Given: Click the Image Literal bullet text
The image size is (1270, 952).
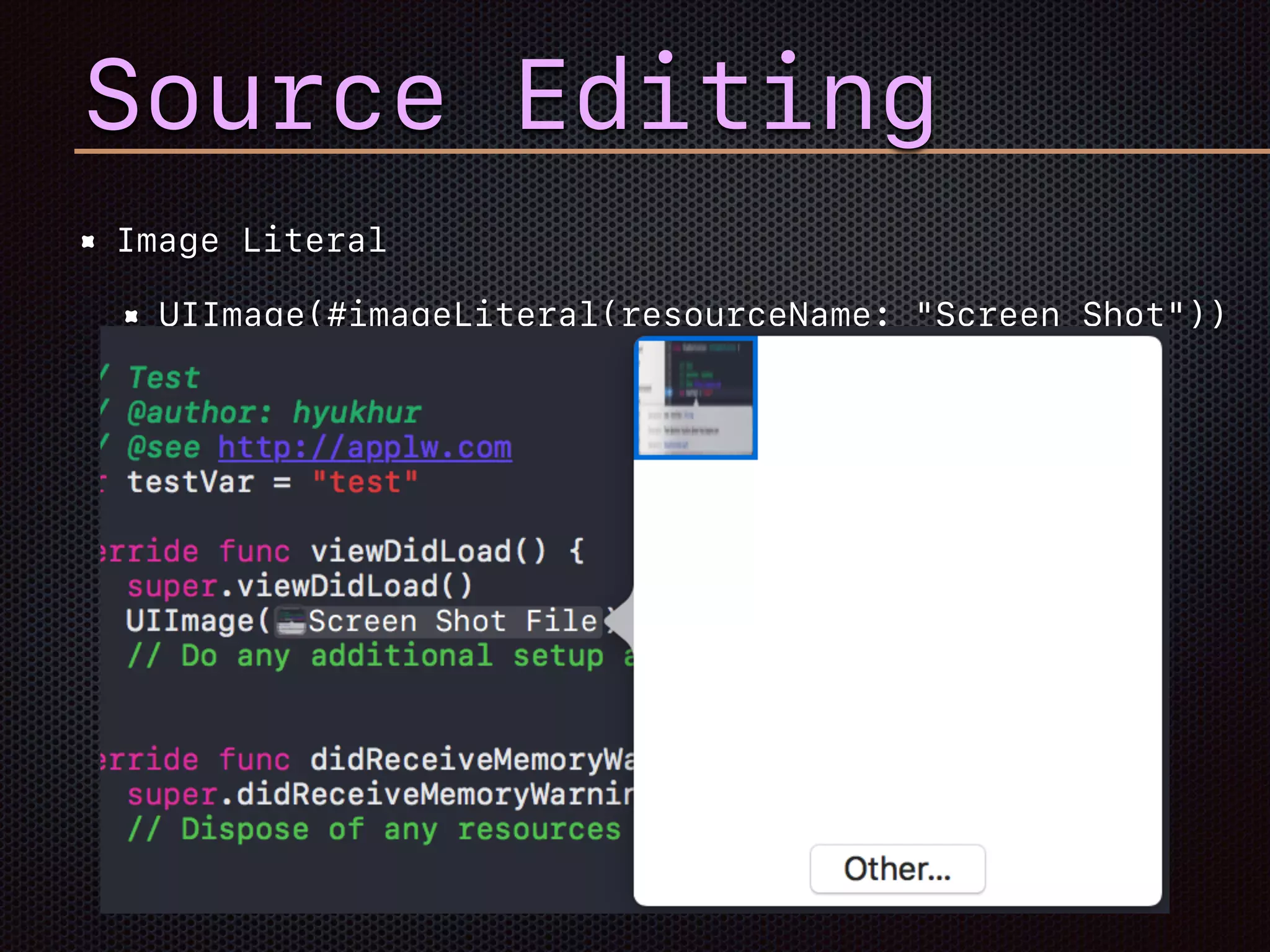Looking at the screenshot, I should pos(252,240).
